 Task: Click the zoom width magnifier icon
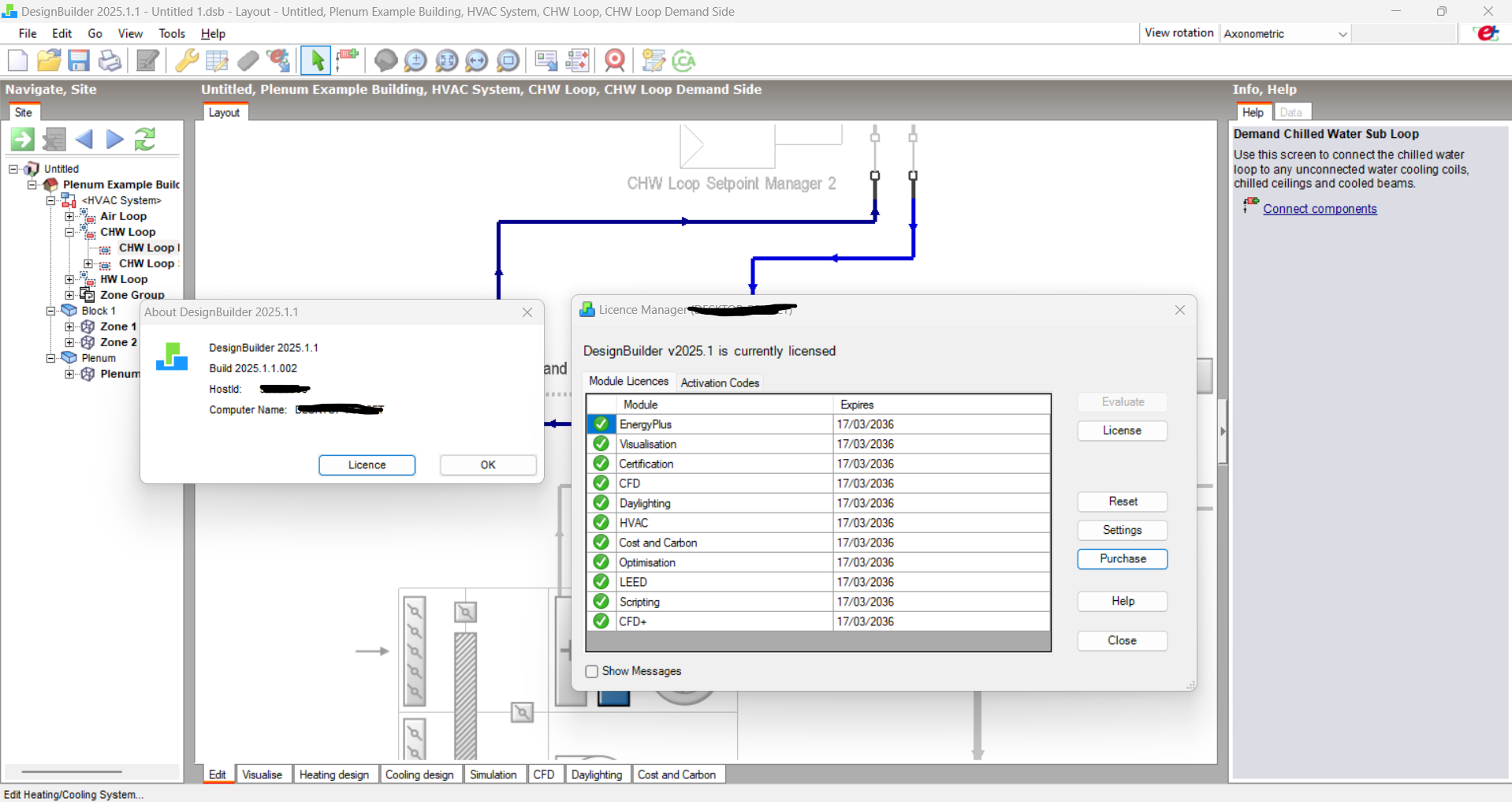(477, 61)
